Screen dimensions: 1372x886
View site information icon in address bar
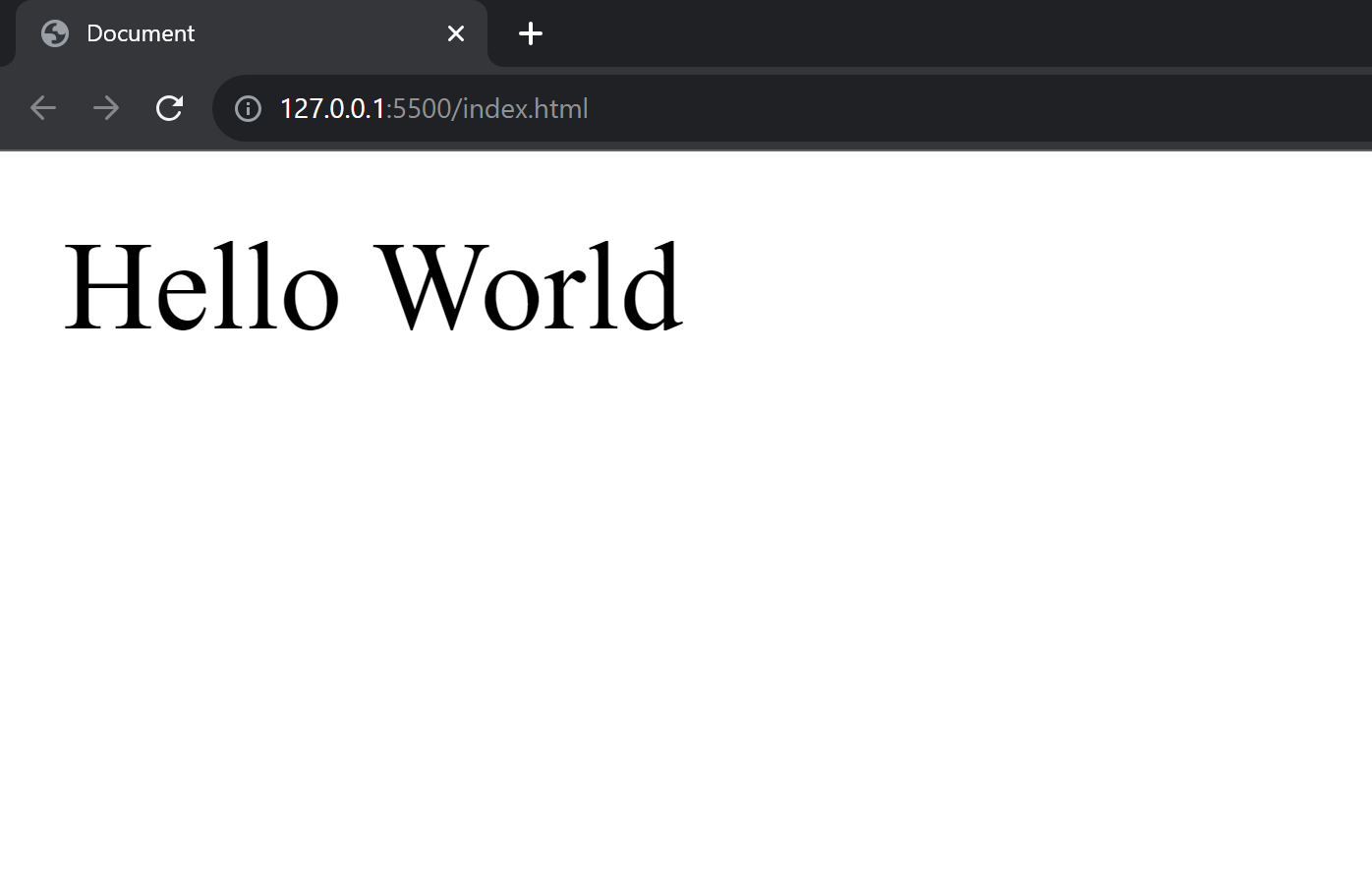(248, 108)
